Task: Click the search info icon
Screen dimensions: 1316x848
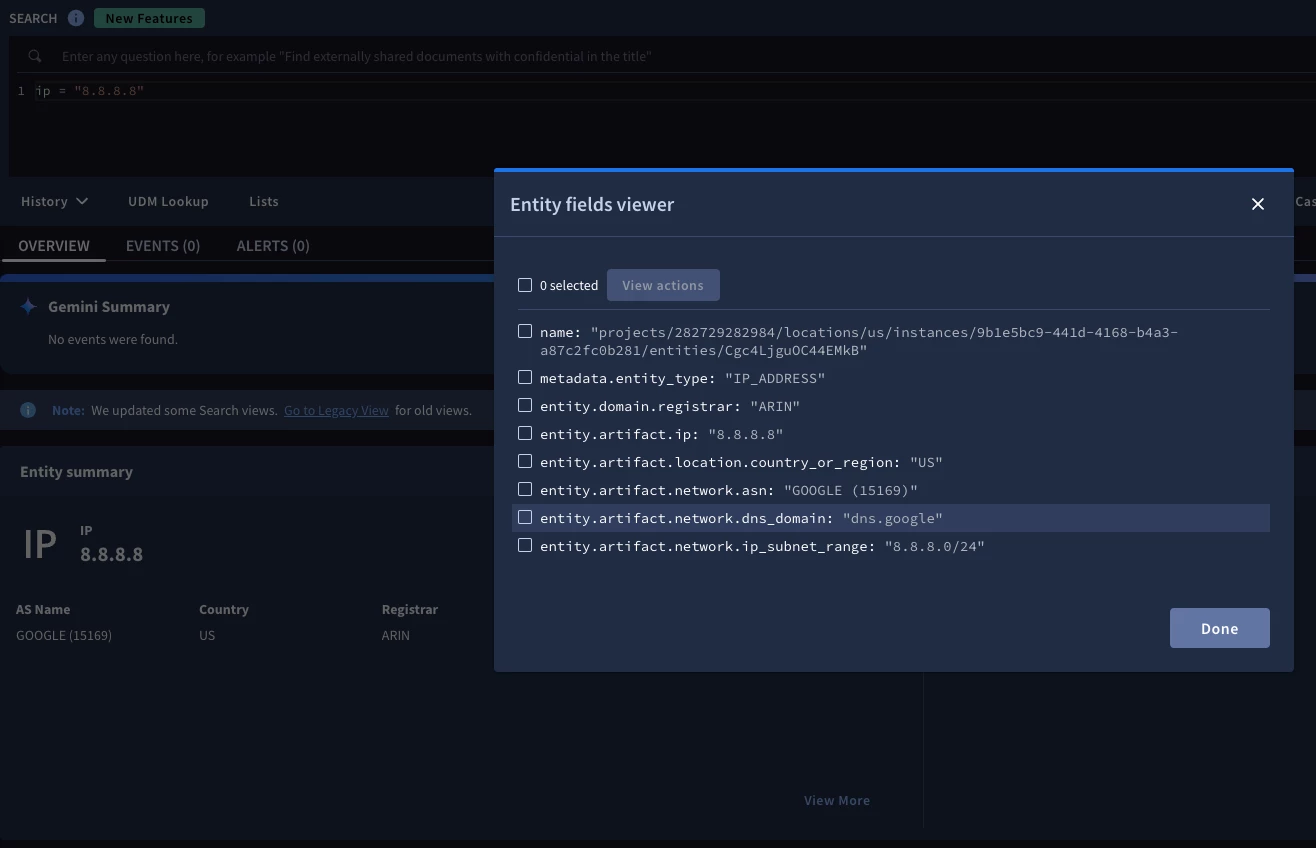Action: pos(76,18)
